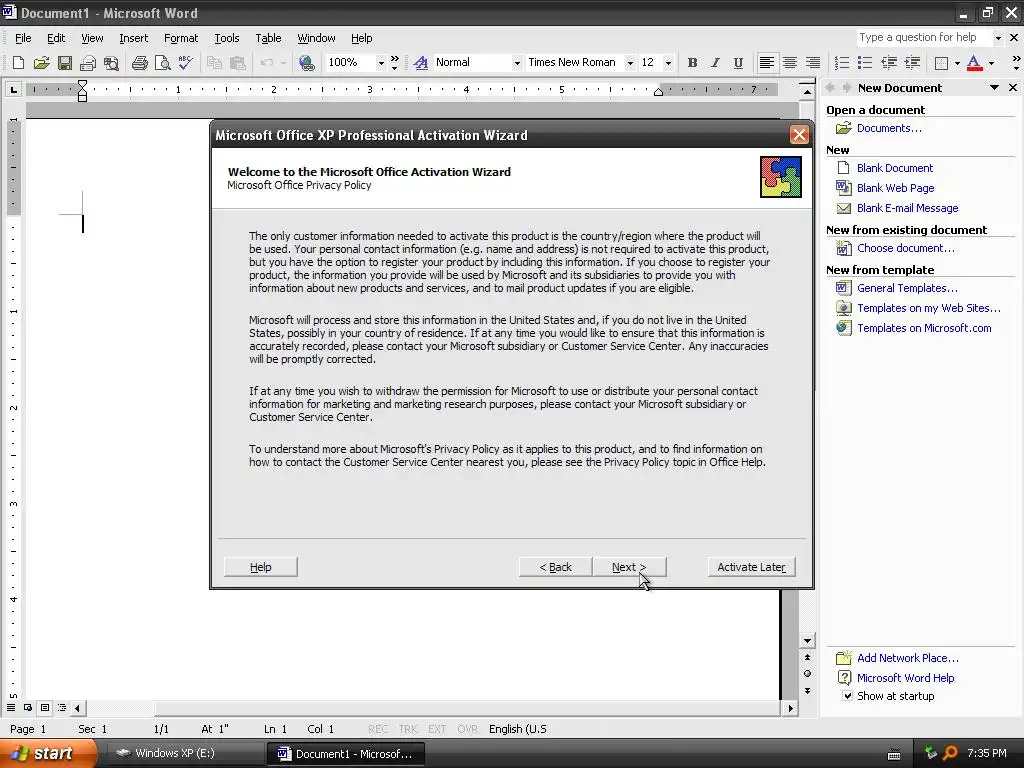This screenshot has height=768, width=1024.
Task: Click the Activate Later button
Action: [x=751, y=567]
